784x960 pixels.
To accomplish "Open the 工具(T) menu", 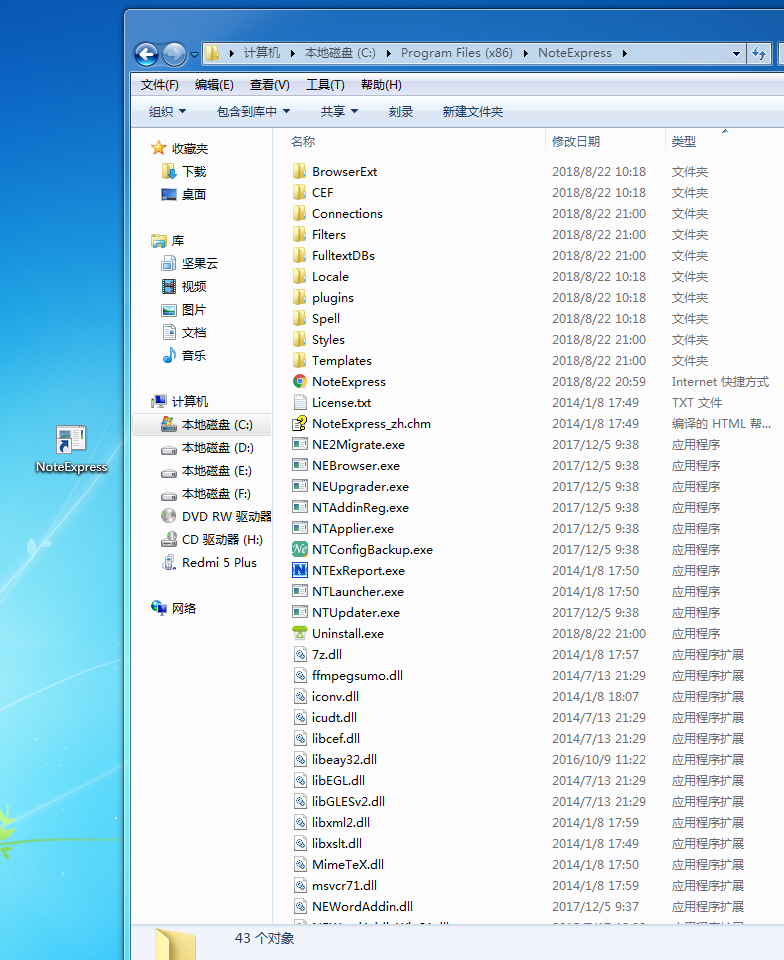I will point(325,84).
